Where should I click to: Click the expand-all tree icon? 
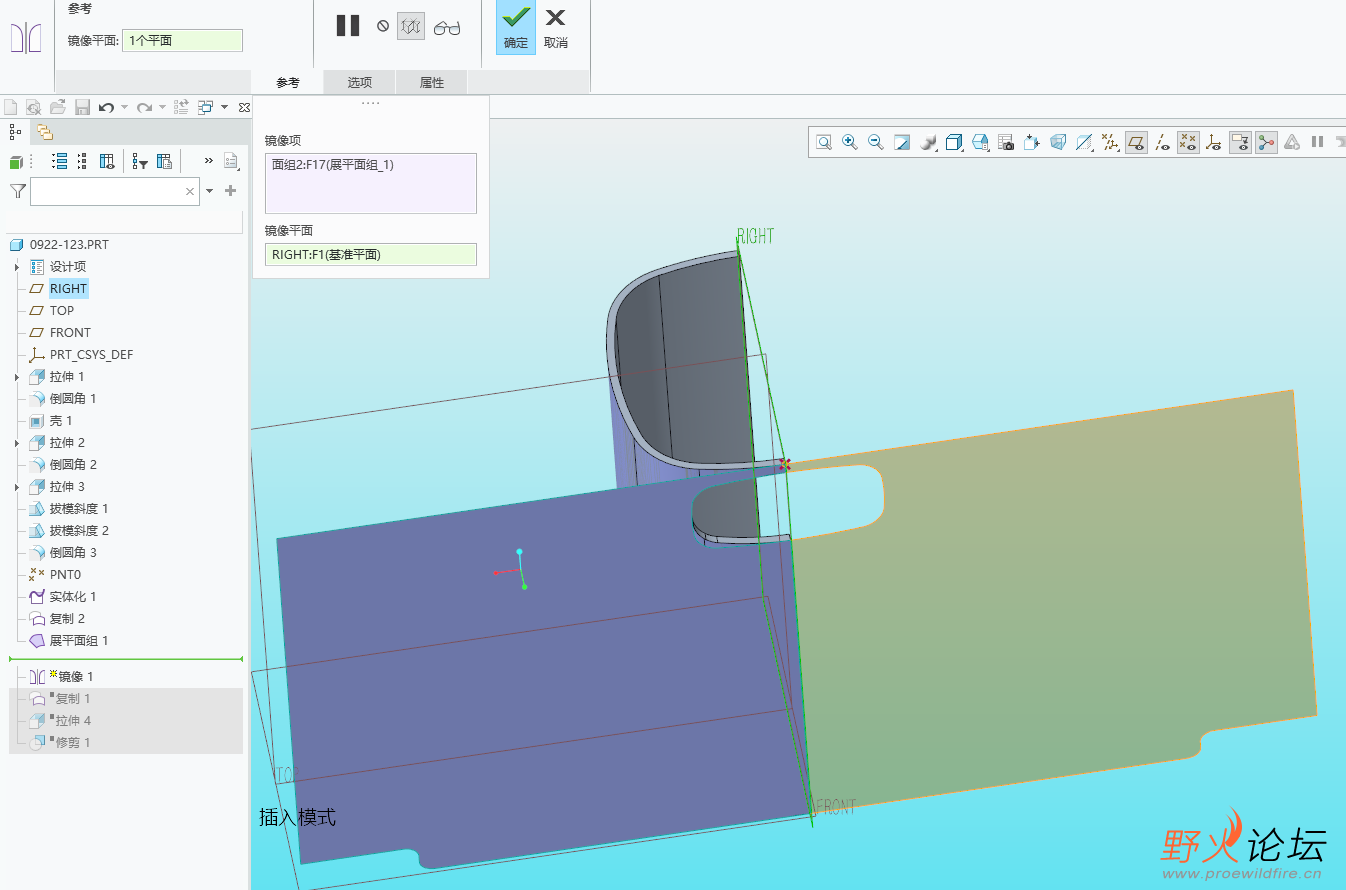click(59, 162)
